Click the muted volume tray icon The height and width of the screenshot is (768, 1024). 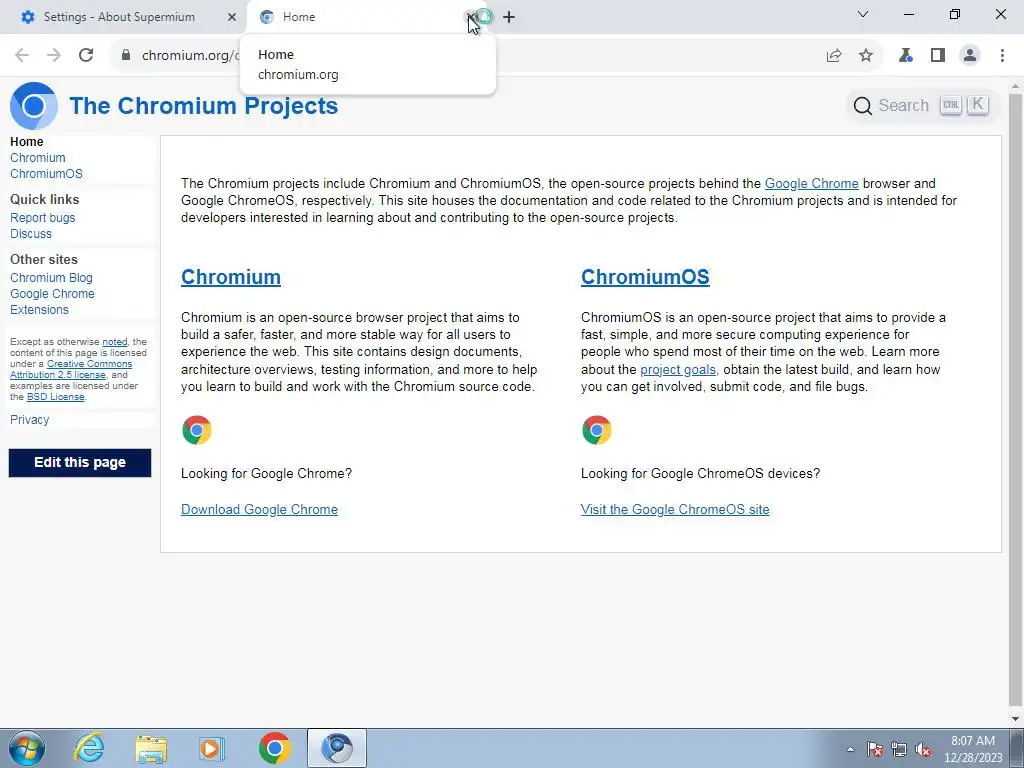click(x=923, y=749)
